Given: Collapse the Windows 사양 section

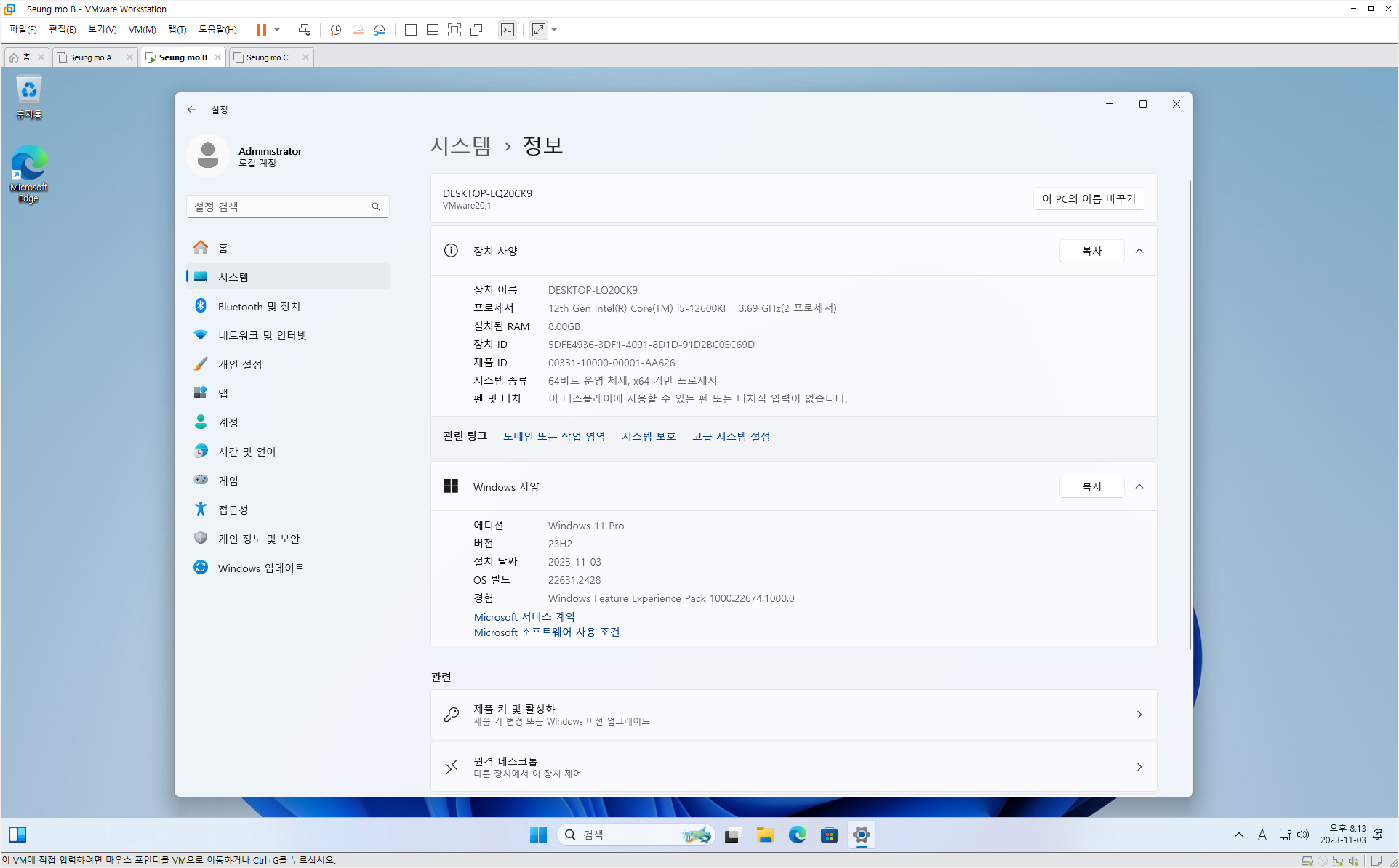Looking at the screenshot, I should [1139, 486].
